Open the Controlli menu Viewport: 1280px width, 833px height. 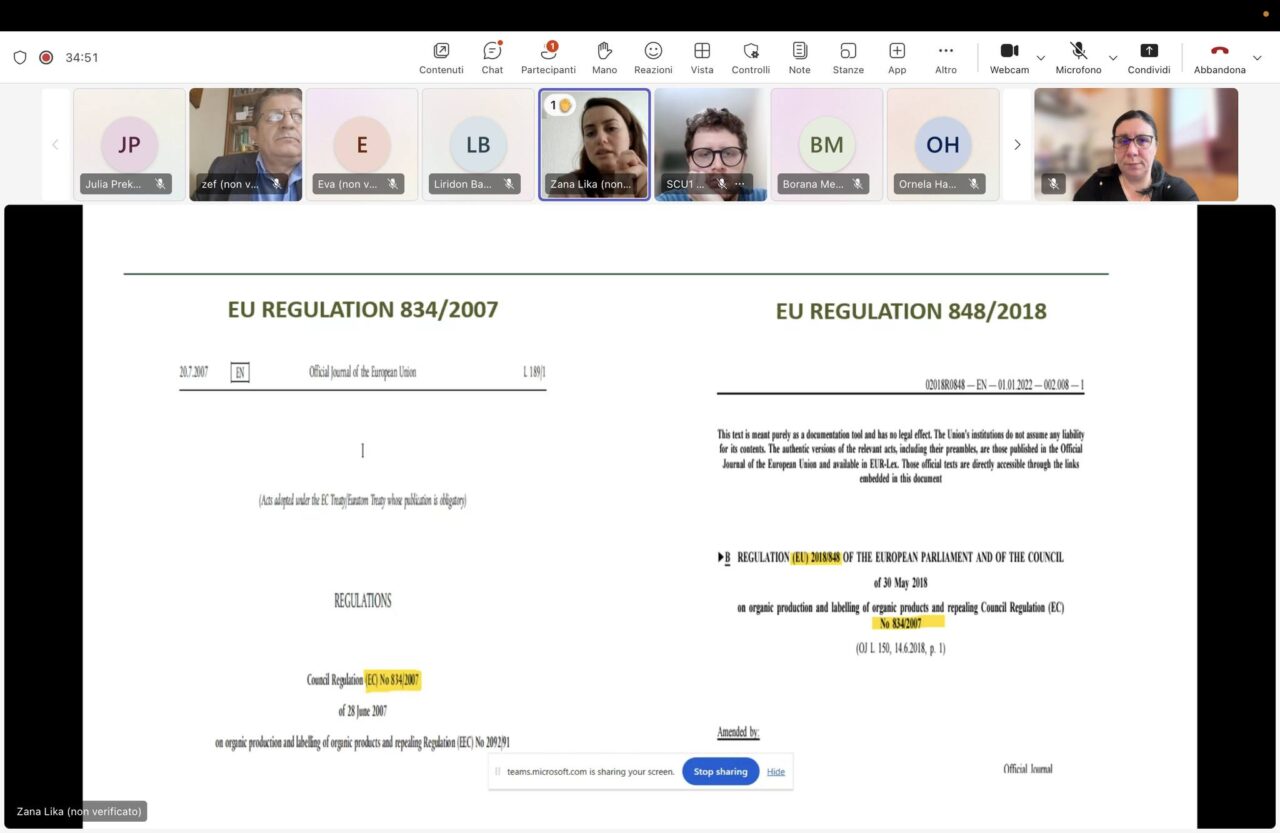point(750,57)
